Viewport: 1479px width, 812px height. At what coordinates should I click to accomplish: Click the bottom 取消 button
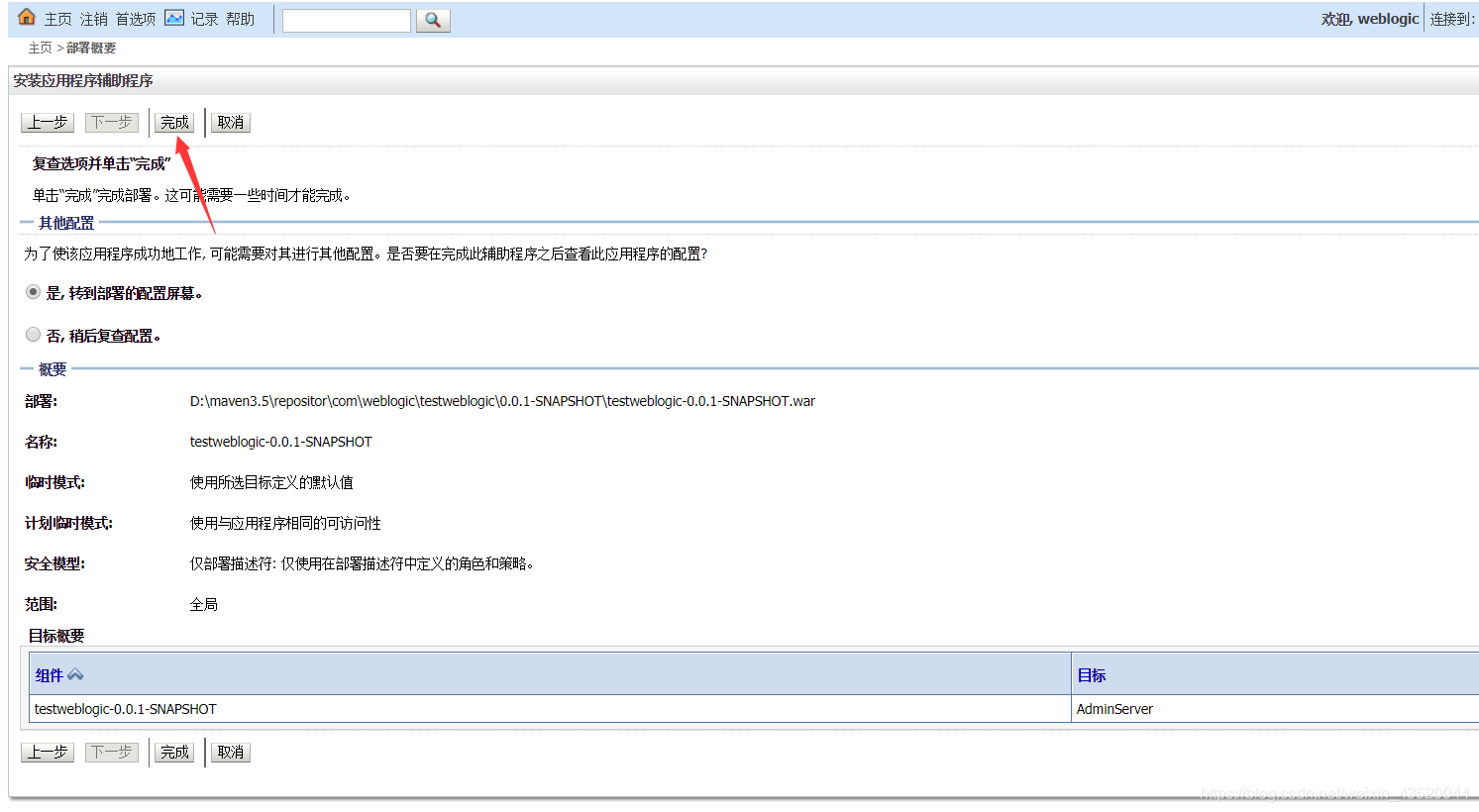tap(231, 752)
